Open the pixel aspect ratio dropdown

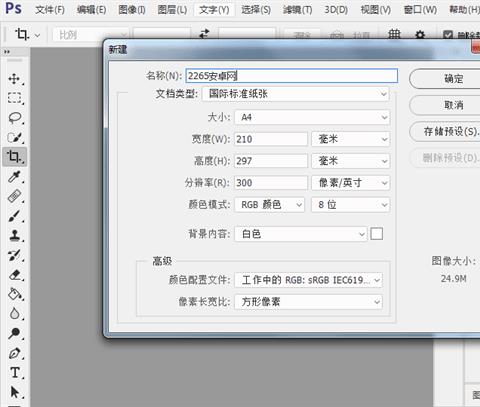point(308,302)
